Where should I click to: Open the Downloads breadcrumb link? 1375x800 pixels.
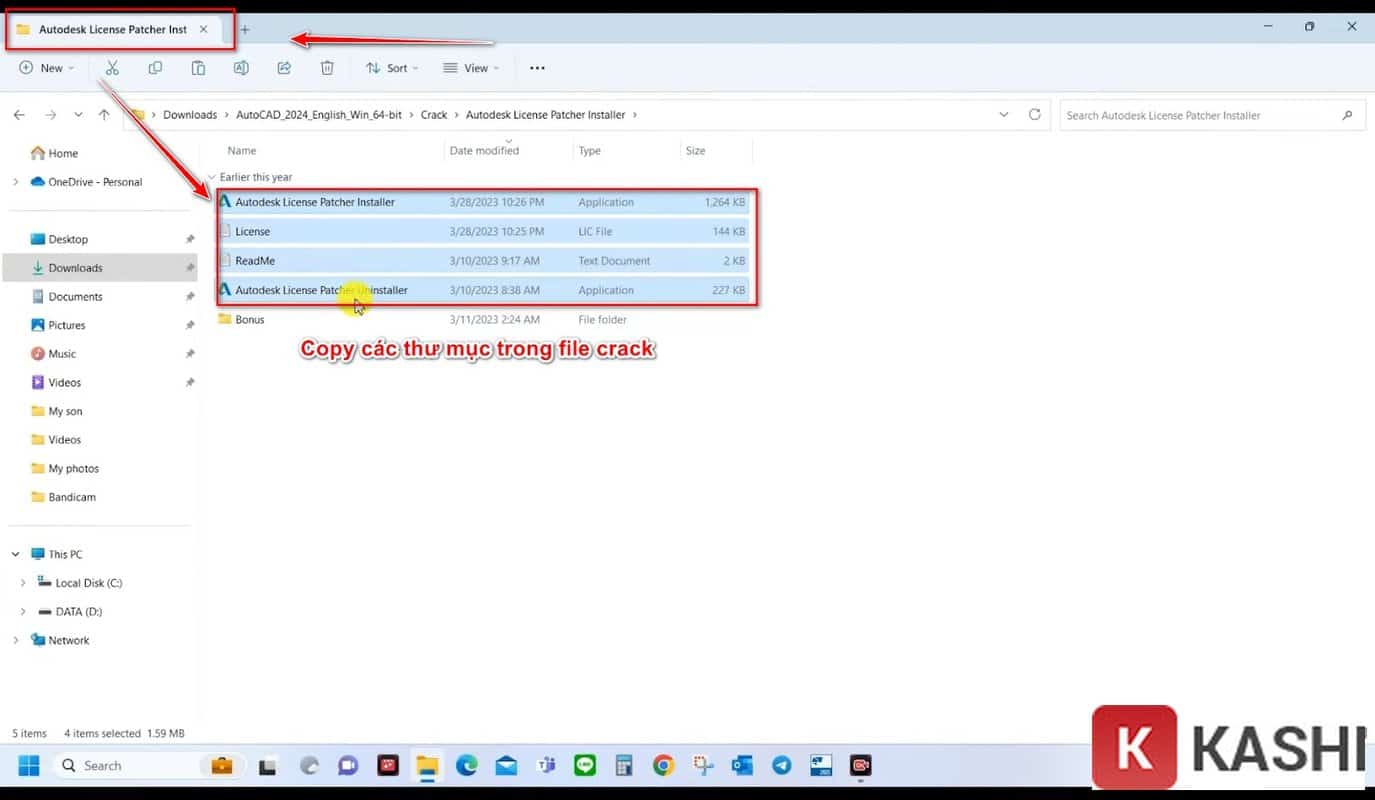[190, 114]
